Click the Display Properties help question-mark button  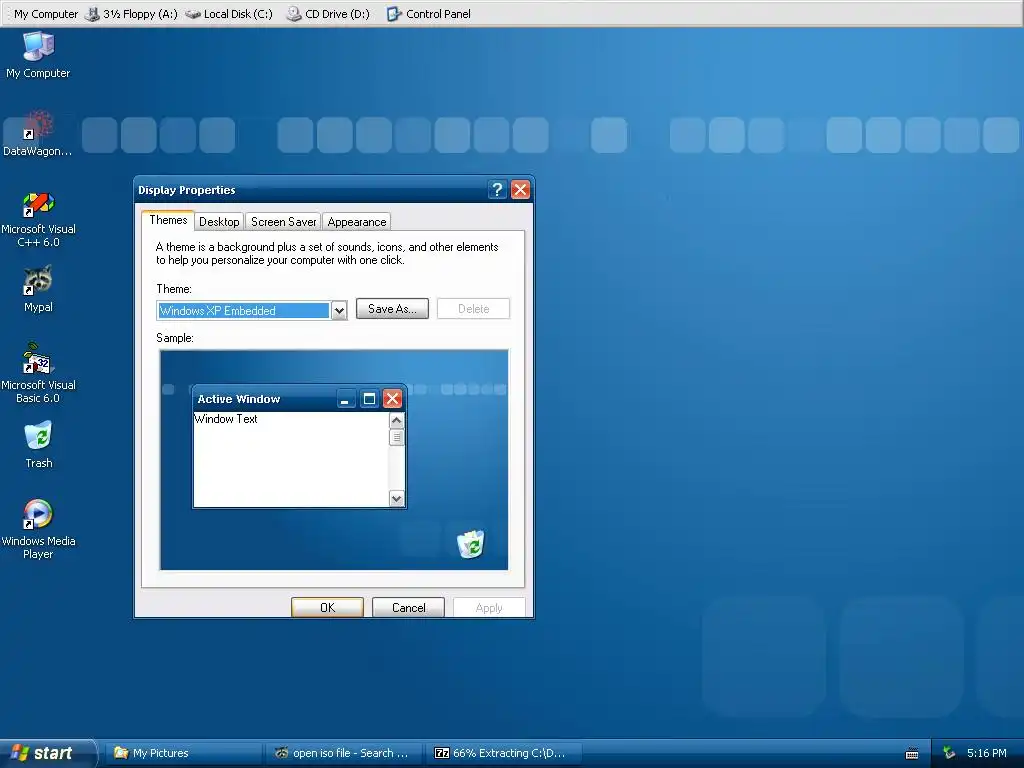tap(498, 189)
